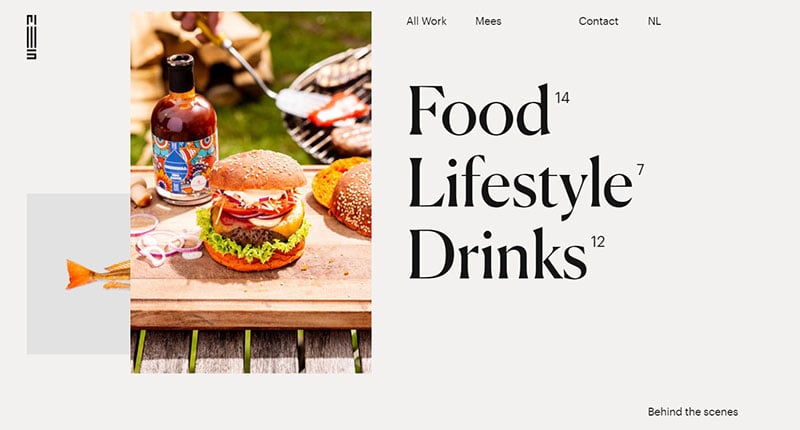Open the All Work menu item
The image size is (800, 430).
pyautogui.click(x=426, y=21)
